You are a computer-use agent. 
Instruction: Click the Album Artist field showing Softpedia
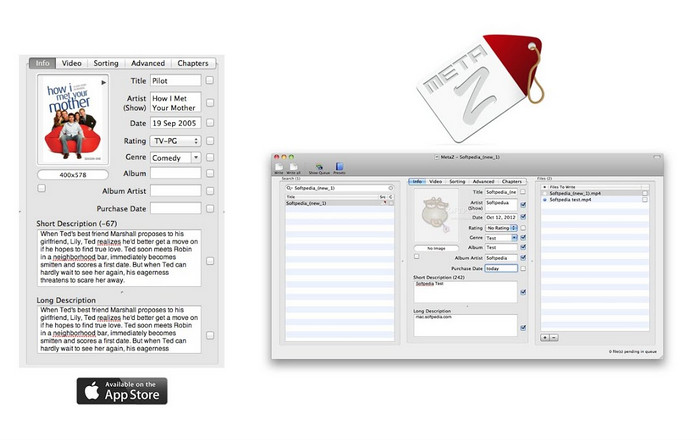(501, 258)
